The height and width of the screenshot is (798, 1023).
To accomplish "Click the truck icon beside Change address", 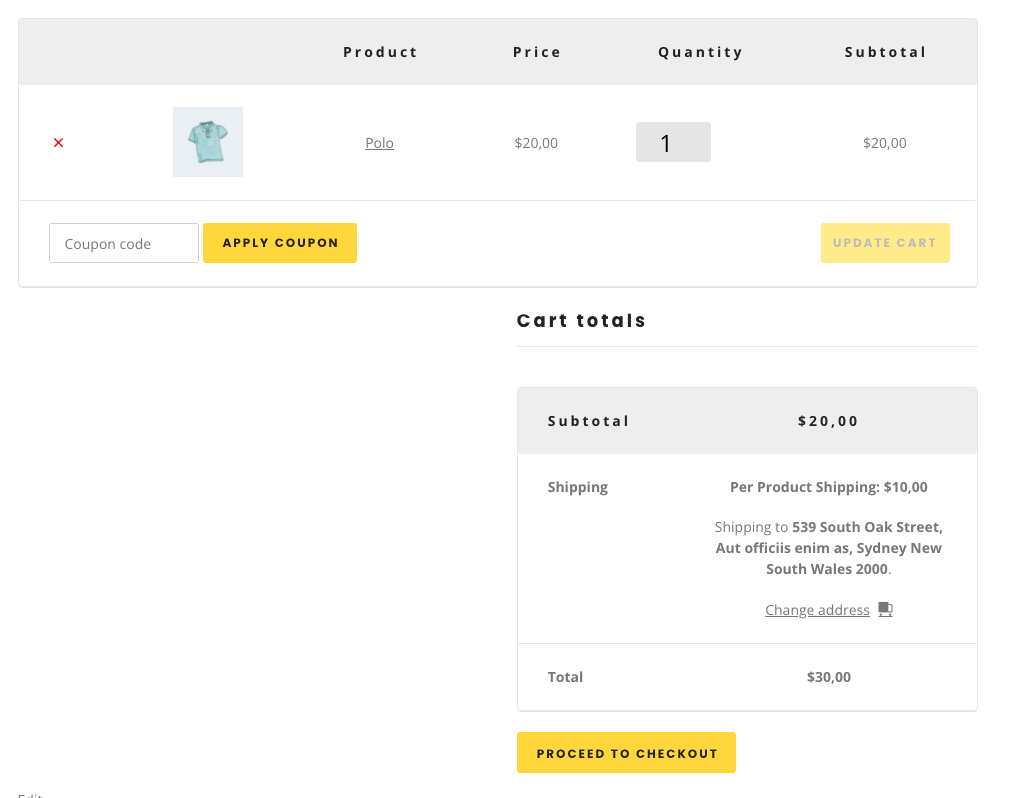I will (885, 609).
